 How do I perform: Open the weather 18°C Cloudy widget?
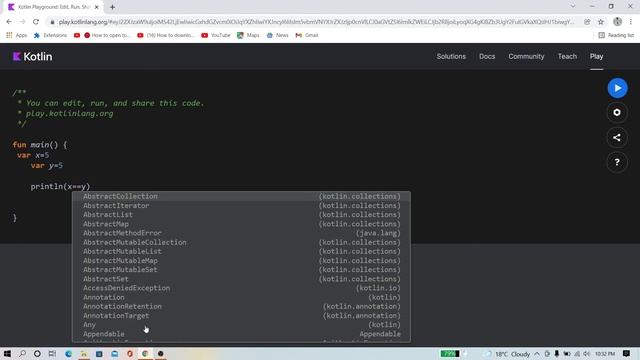[x=507, y=354]
